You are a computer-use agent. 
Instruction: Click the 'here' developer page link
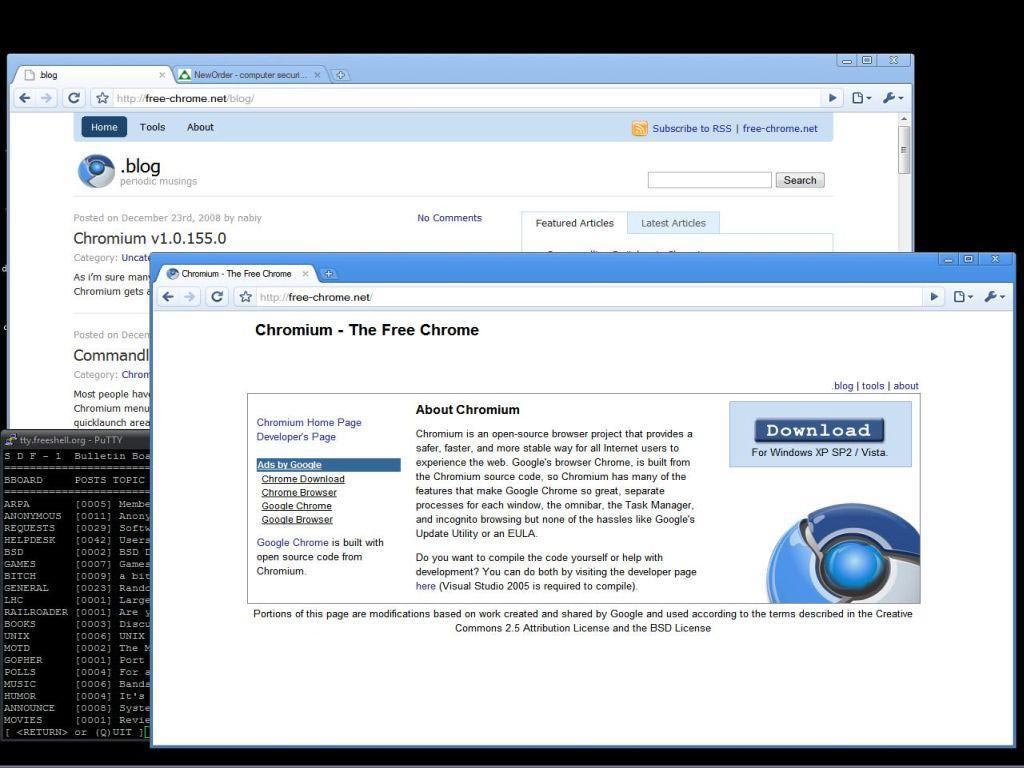[x=426, y=586]
